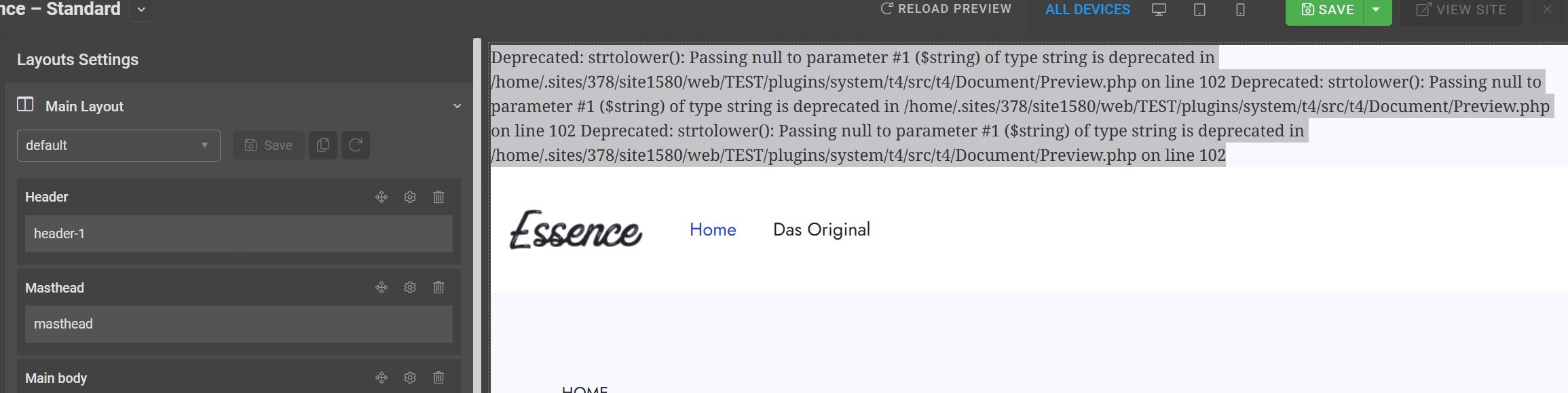
Task: Open settings gear for Header section
Action: coord(410,197)
